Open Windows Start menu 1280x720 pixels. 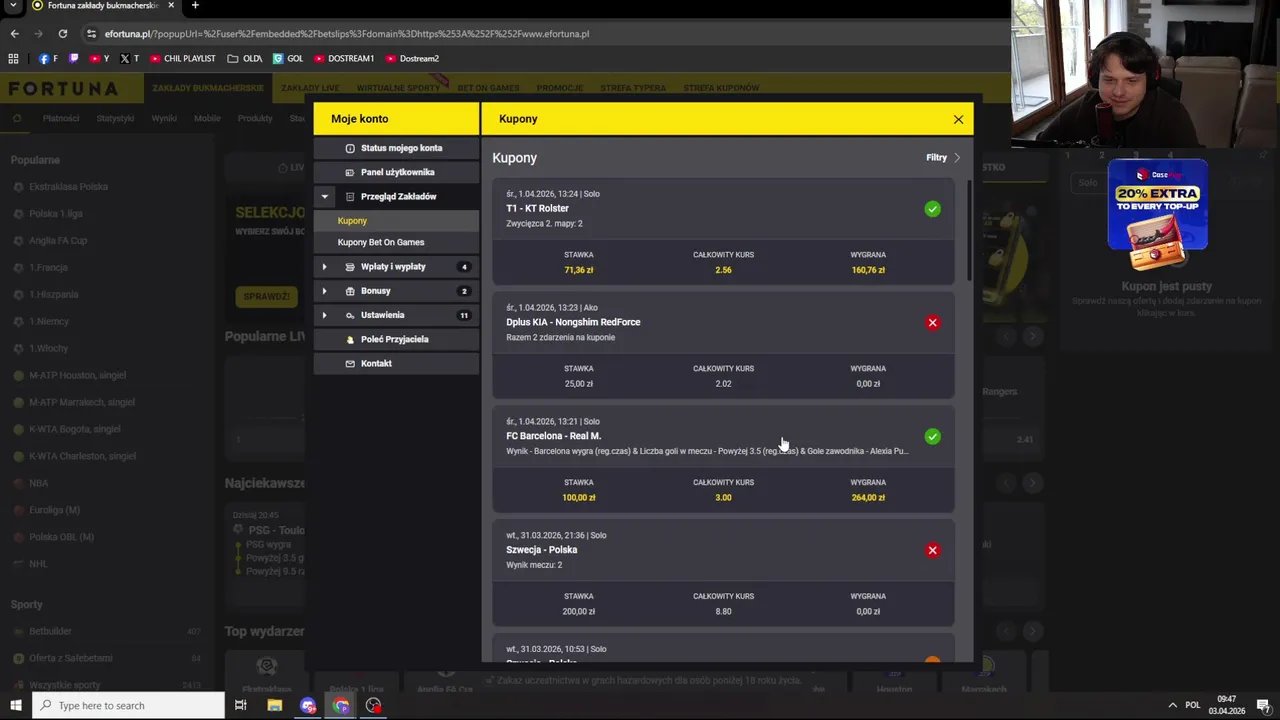[x=15, y=706]
